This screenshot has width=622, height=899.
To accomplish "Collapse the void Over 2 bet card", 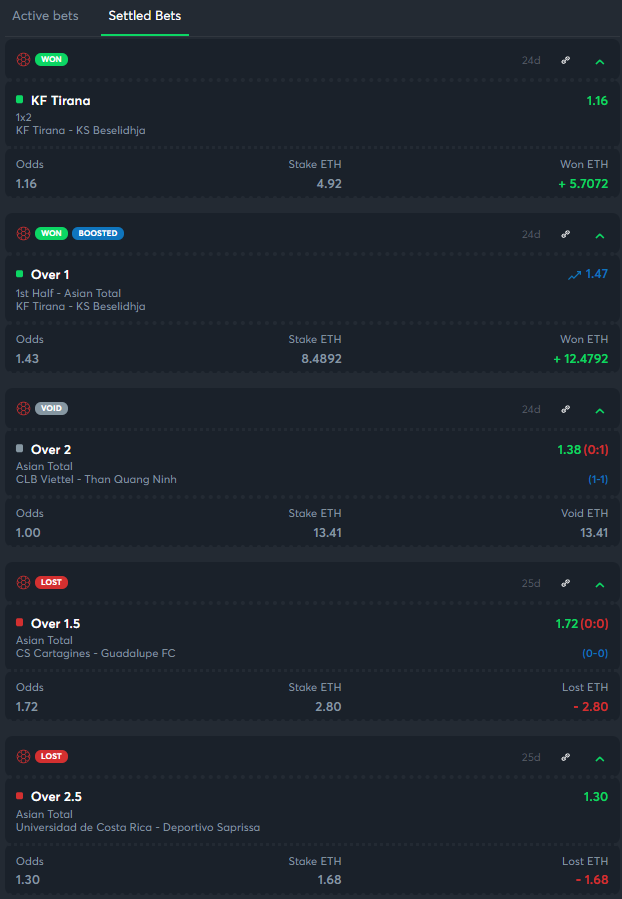I will click(599, 410).
